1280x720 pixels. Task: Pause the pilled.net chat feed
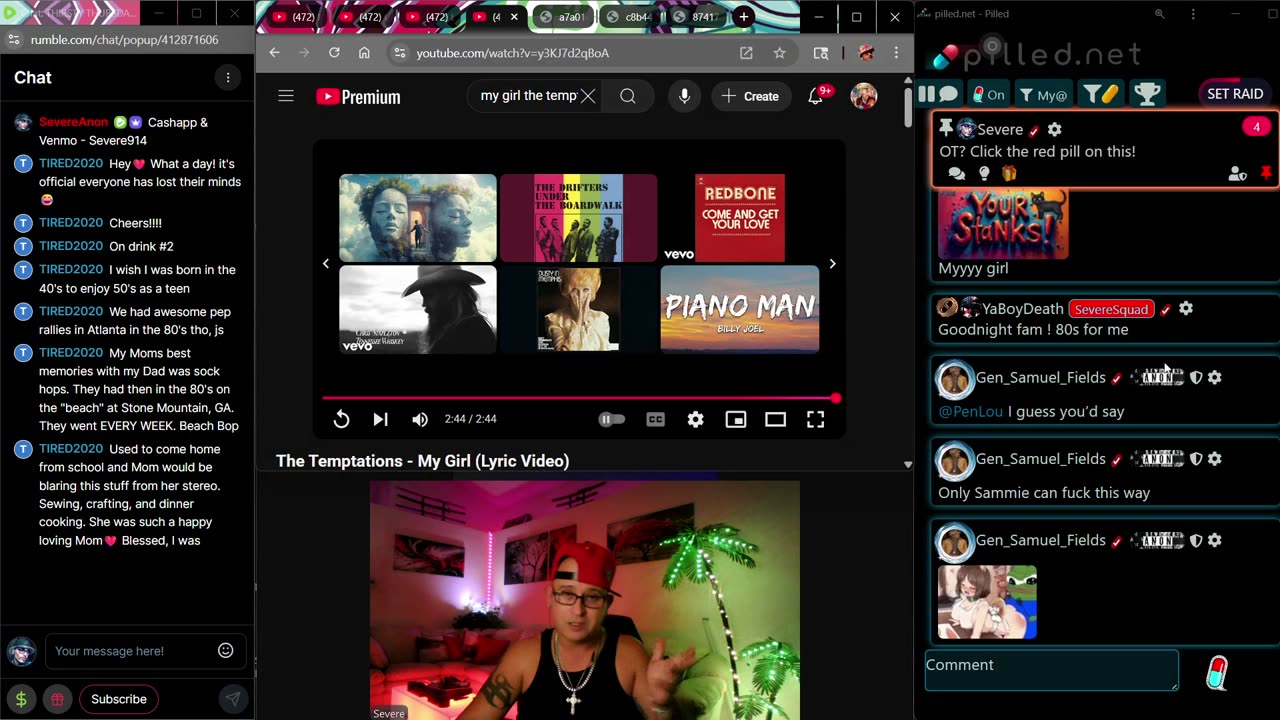pos(926,94)
